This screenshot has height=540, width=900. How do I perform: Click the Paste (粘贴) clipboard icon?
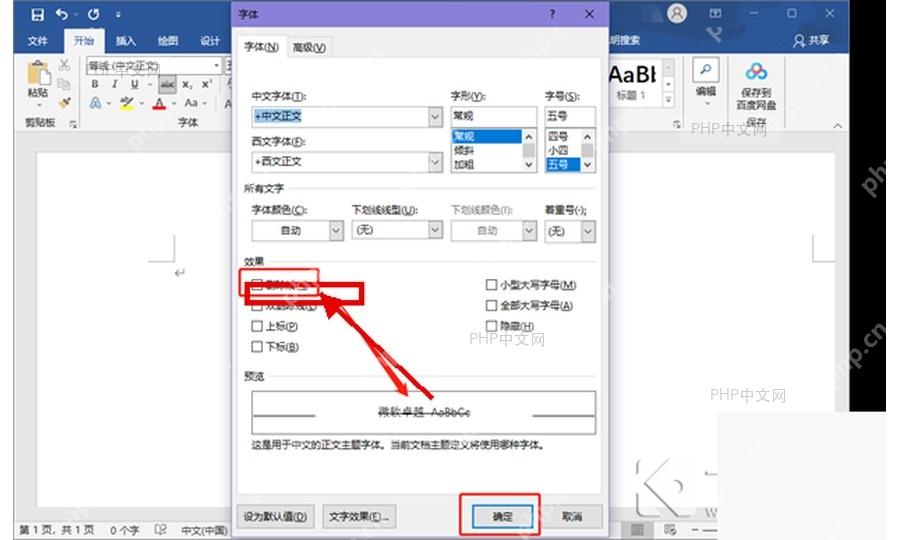pyautogui.click(x=38, y=73)
